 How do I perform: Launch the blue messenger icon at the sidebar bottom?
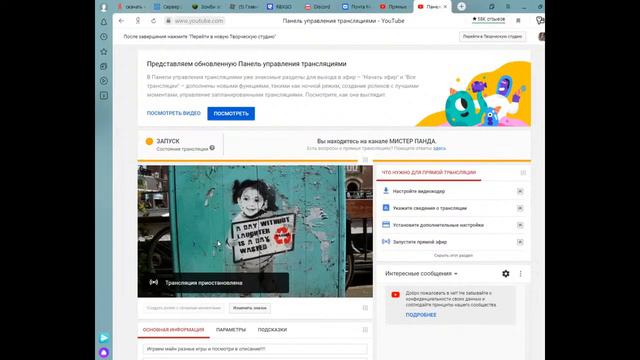[x=104, y=338]
